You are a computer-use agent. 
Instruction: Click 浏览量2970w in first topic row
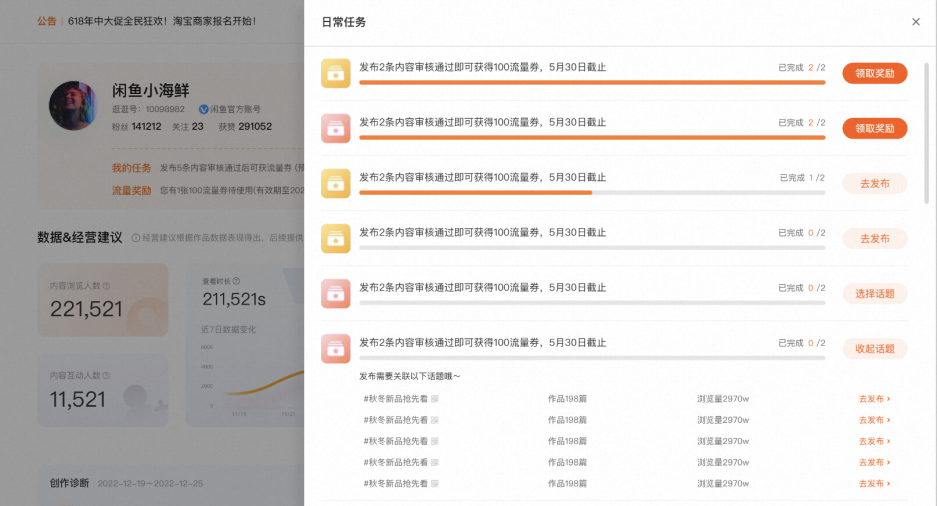[x=723, y=398]
